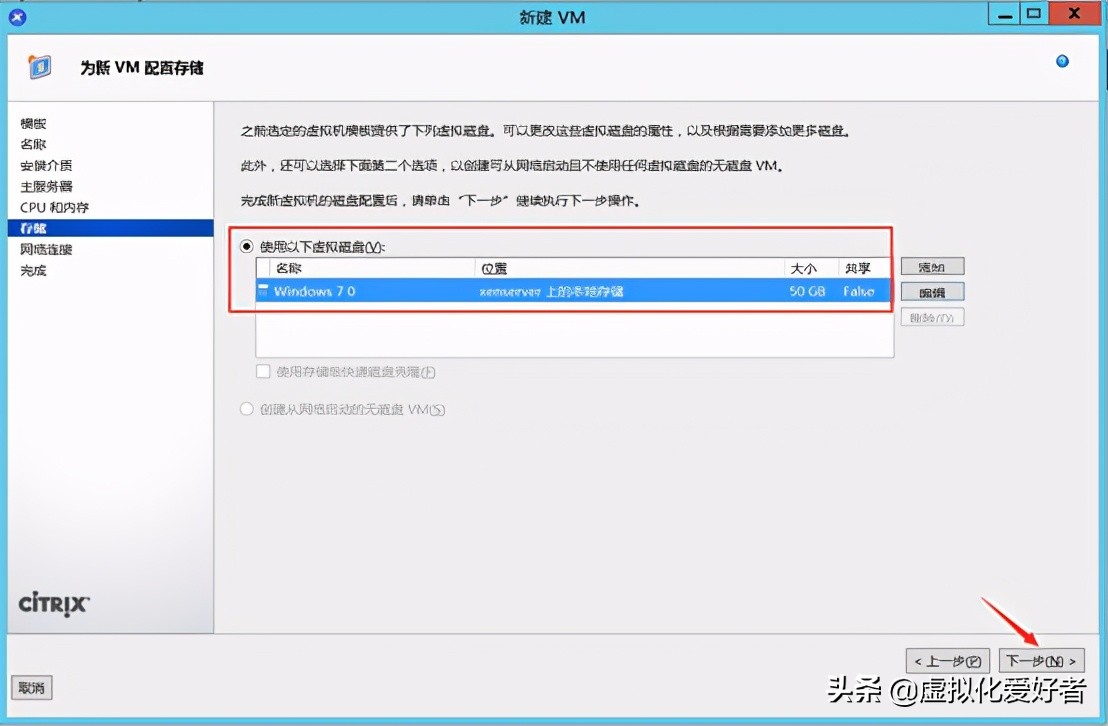Click the XenCenter icon in title bar
1108x726 pixels.
[17, 16]
